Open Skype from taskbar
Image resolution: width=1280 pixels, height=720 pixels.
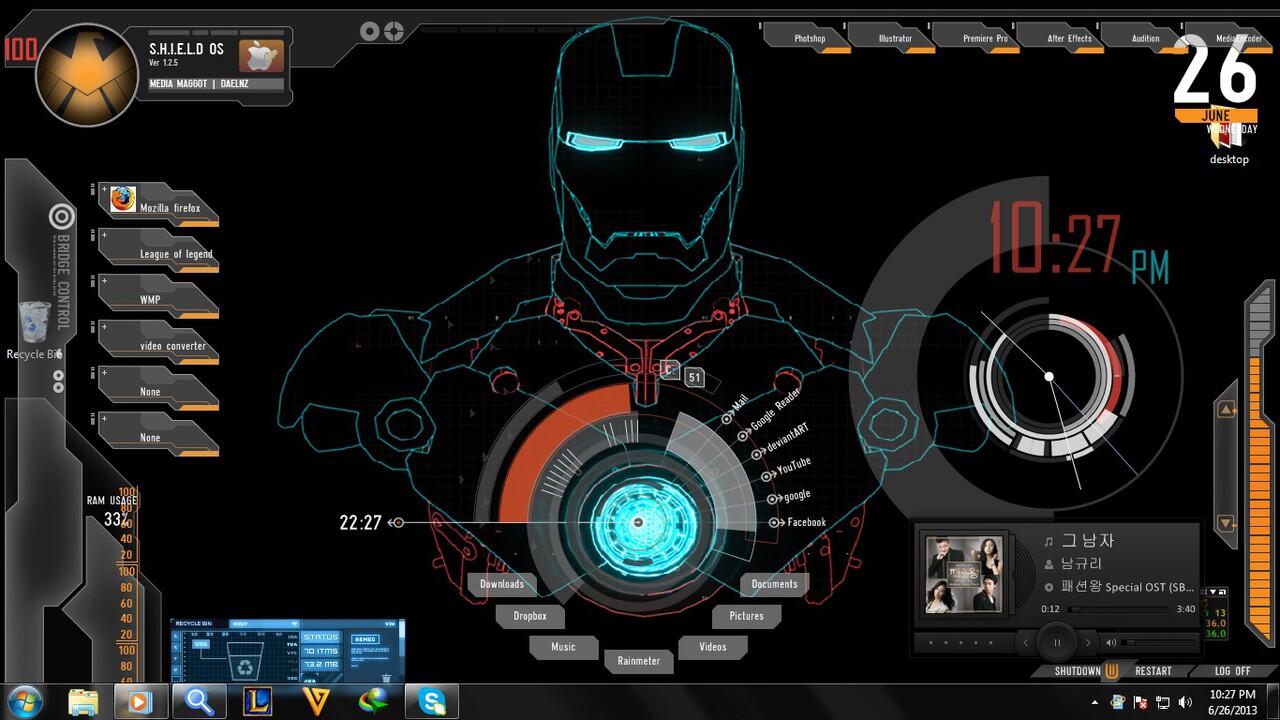433,702
